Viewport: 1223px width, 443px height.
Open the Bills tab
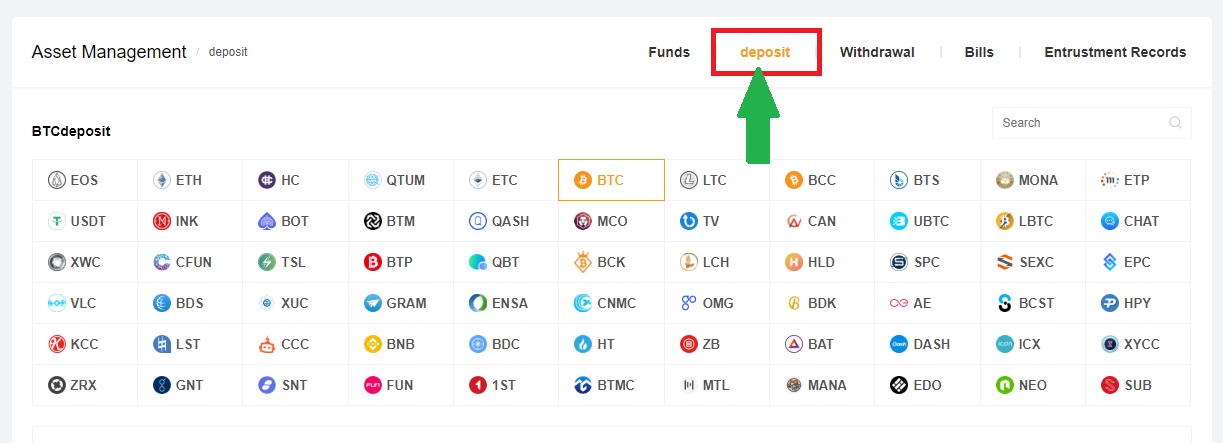979,52
